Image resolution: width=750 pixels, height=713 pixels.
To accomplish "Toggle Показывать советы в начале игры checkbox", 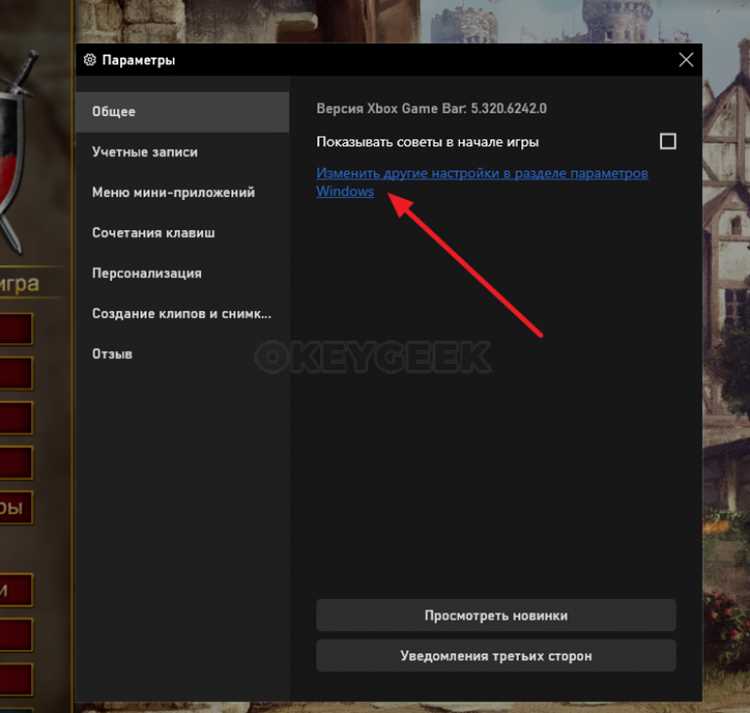I will click(668, 142).
